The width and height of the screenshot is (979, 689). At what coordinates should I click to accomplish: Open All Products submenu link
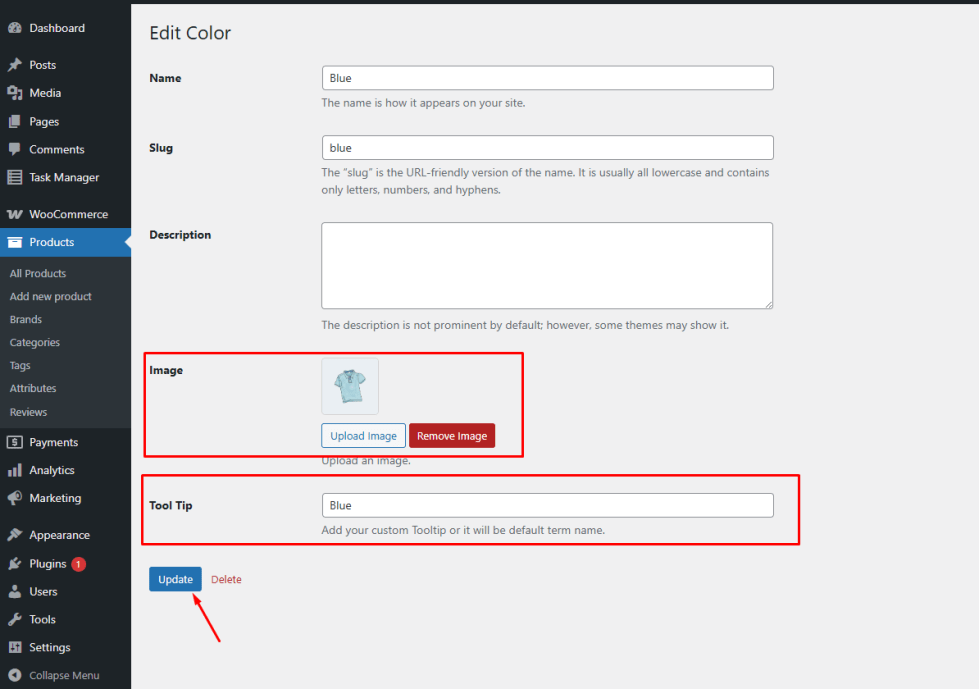click(37, 273)
